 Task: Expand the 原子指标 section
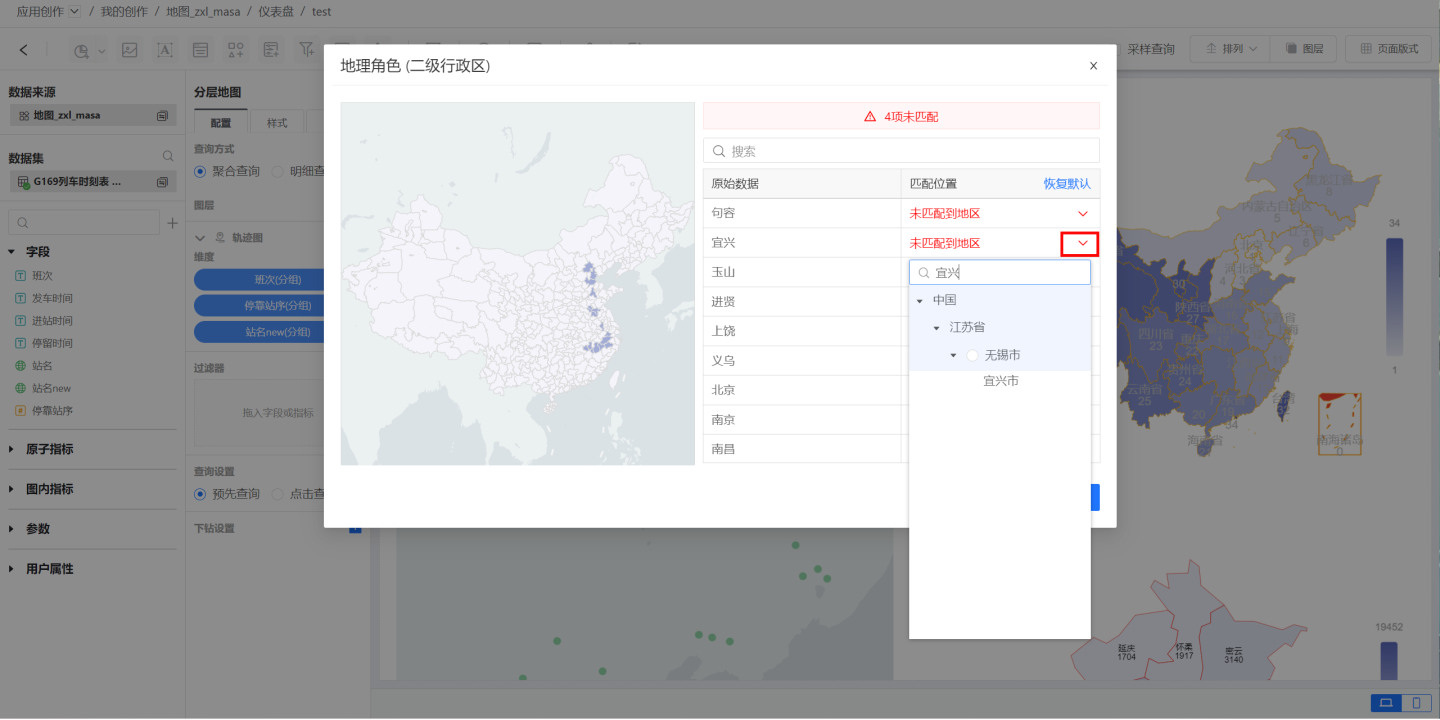[x=12, y=449]
